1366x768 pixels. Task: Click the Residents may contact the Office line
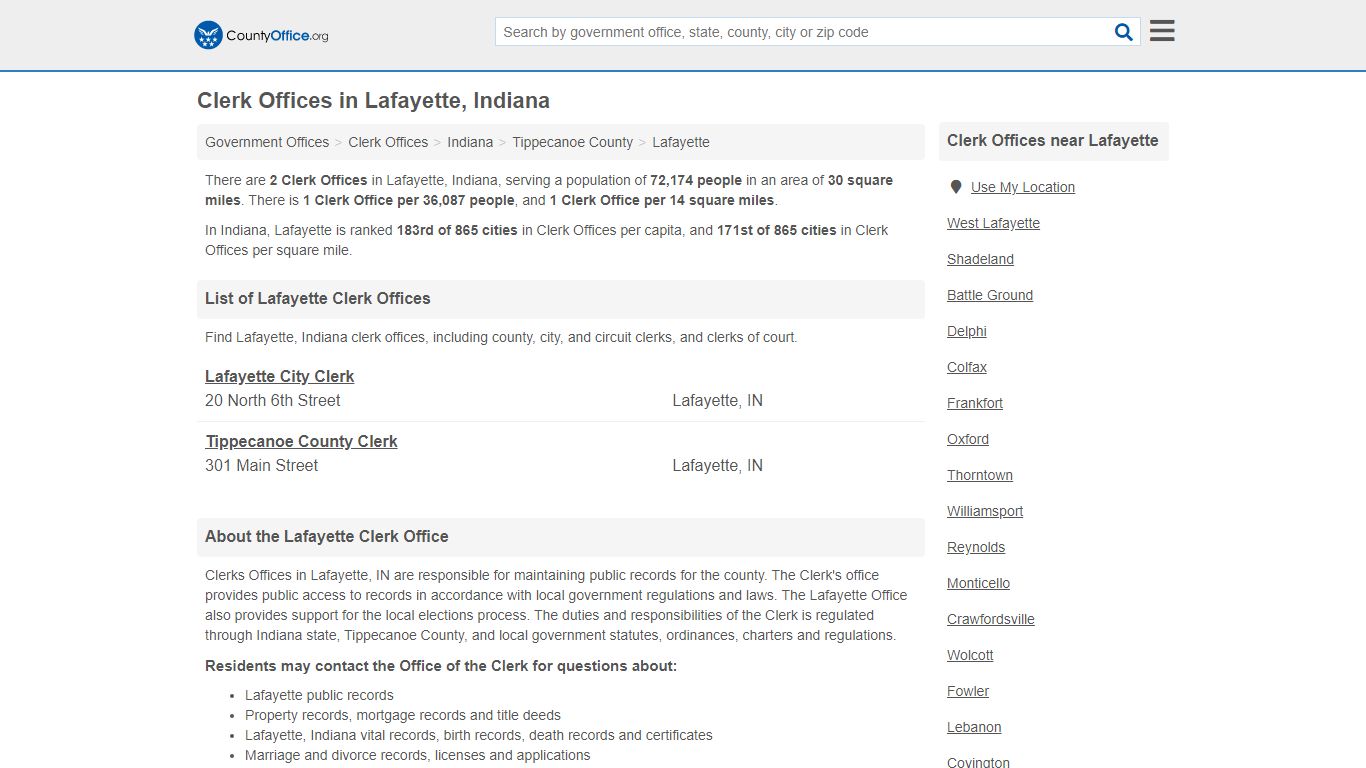(x=441, y=666)
